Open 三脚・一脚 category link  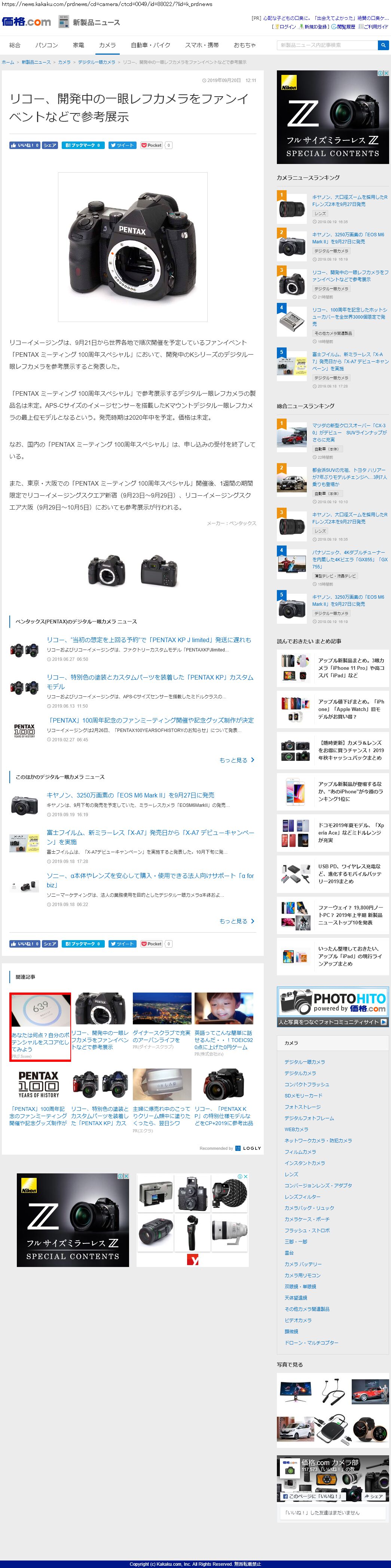click(296, 1242)
